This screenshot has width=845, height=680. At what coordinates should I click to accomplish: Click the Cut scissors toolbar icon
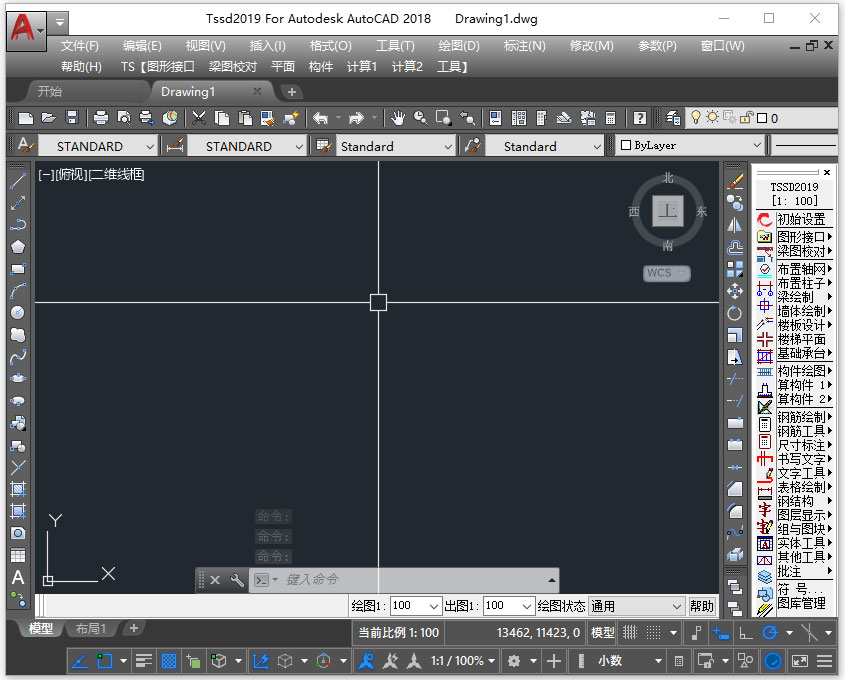tap(199, 118)
